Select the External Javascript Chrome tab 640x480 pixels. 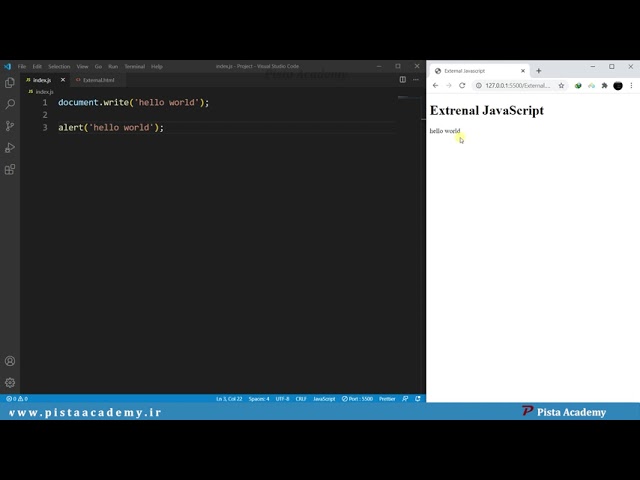tap(480, 71)
